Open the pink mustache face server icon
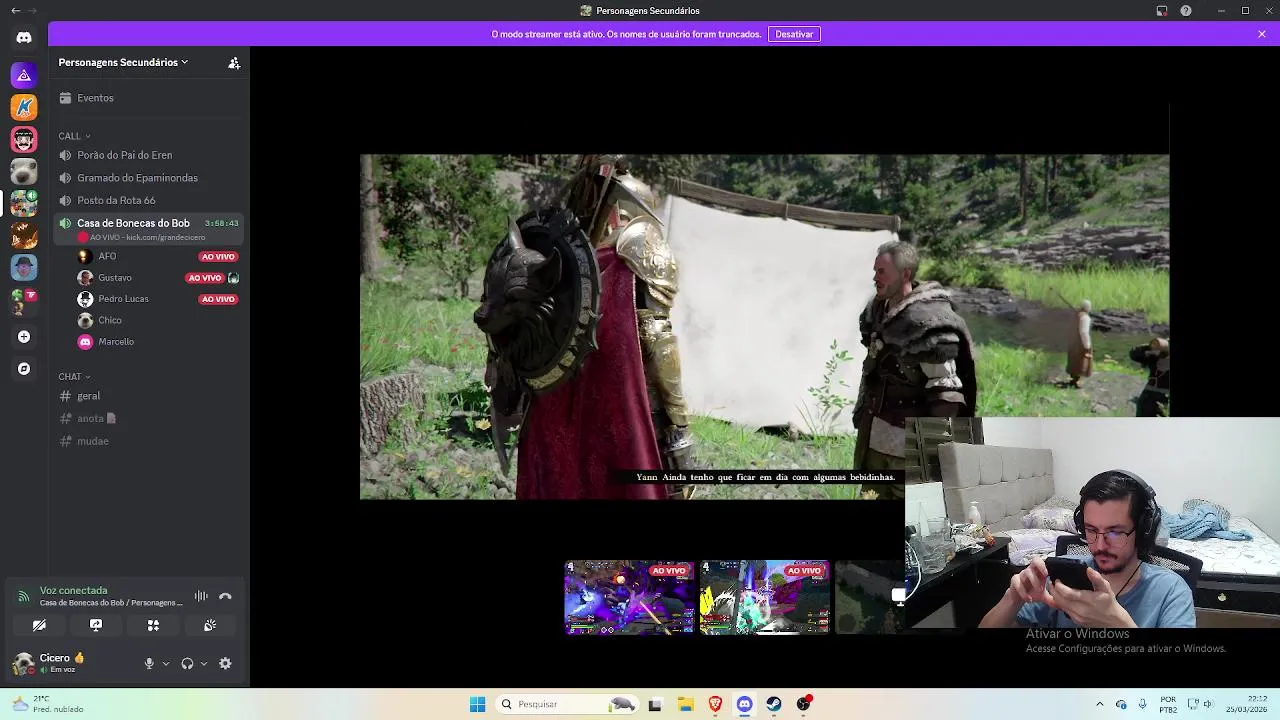 (x=24, y=139)
